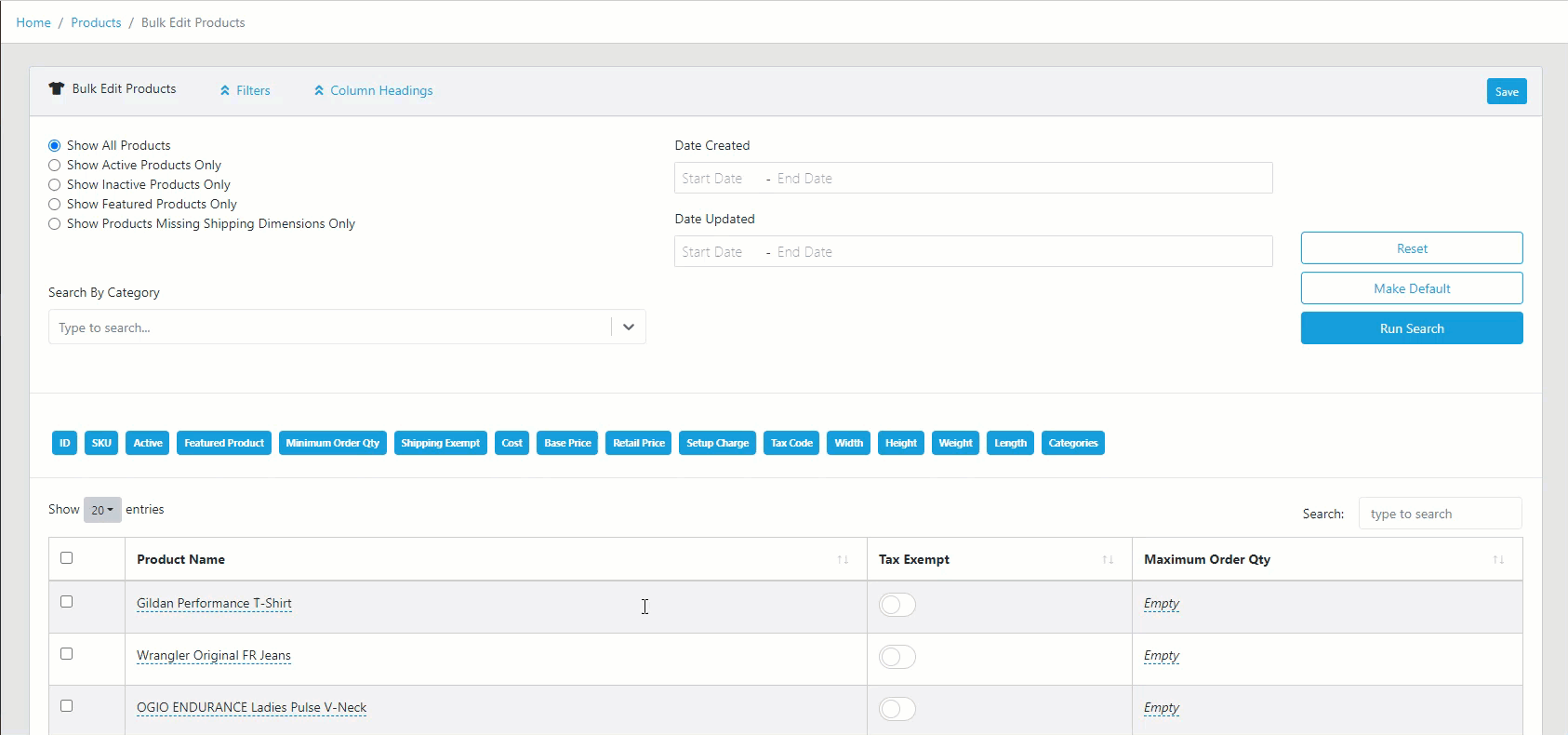Click the Date Created start date field
Viewport: 1568px width, 735px height.
coord(712,179)
